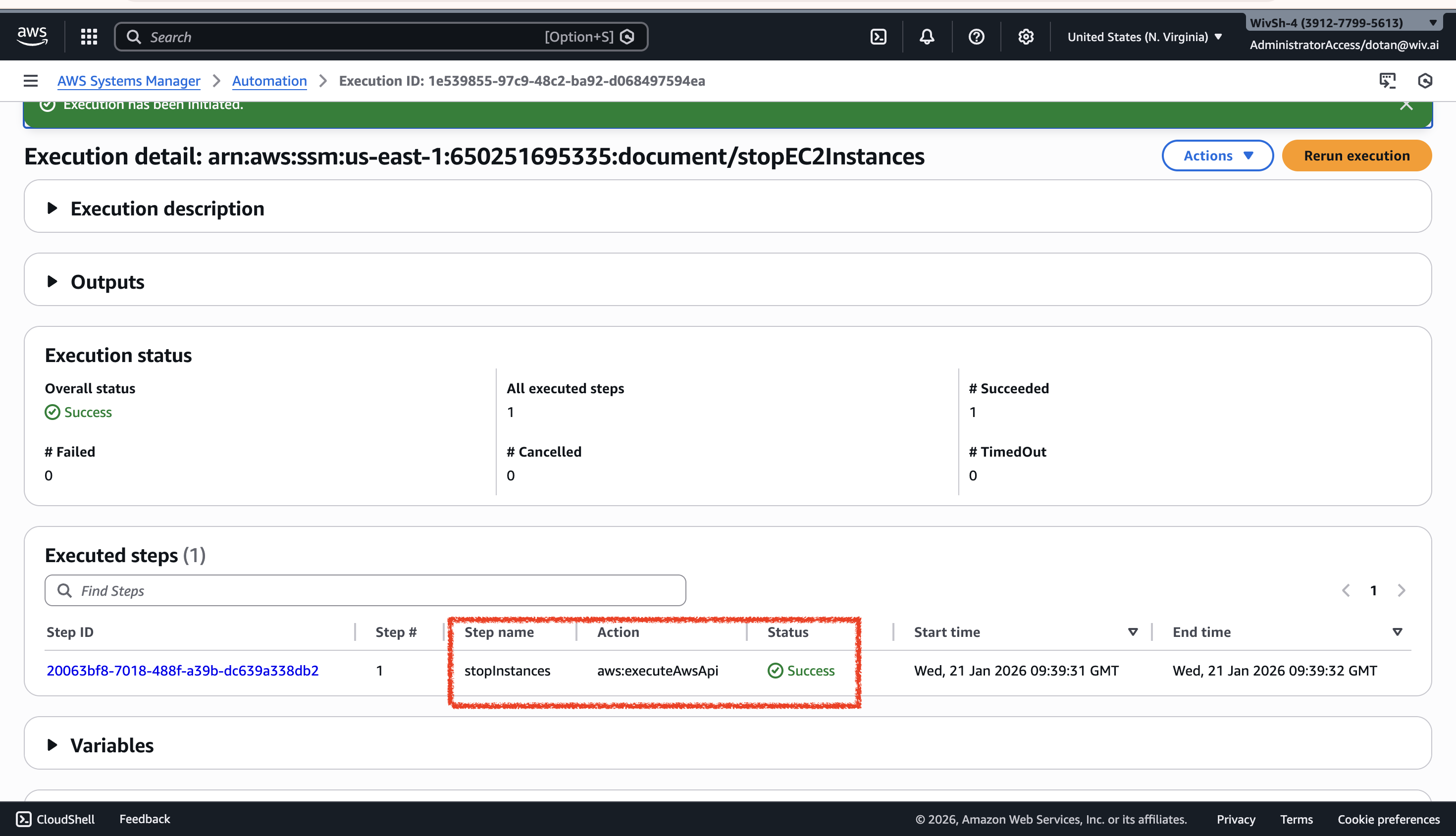
Task: Open the hamburger side navigation menu
Action: click(30, 81)
